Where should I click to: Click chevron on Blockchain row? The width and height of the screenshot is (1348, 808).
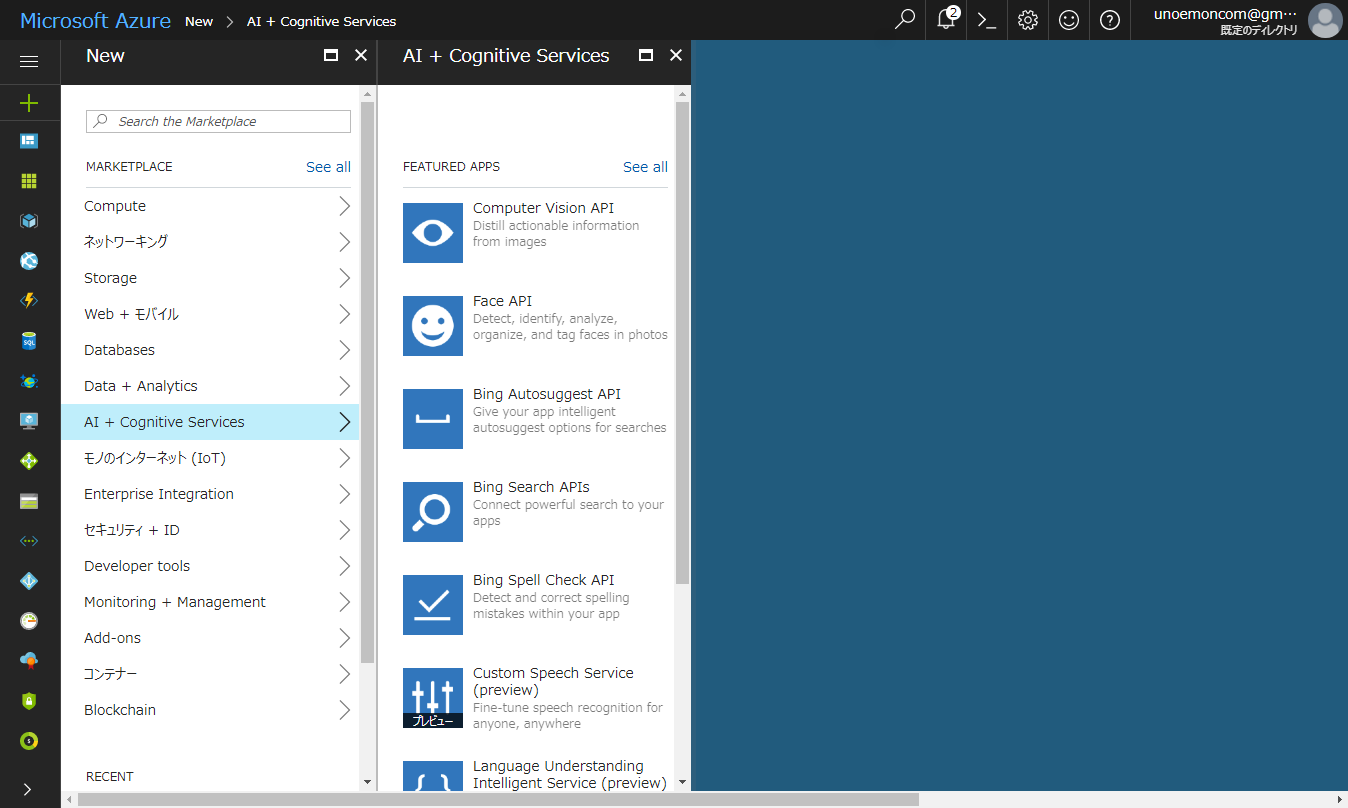344,710
